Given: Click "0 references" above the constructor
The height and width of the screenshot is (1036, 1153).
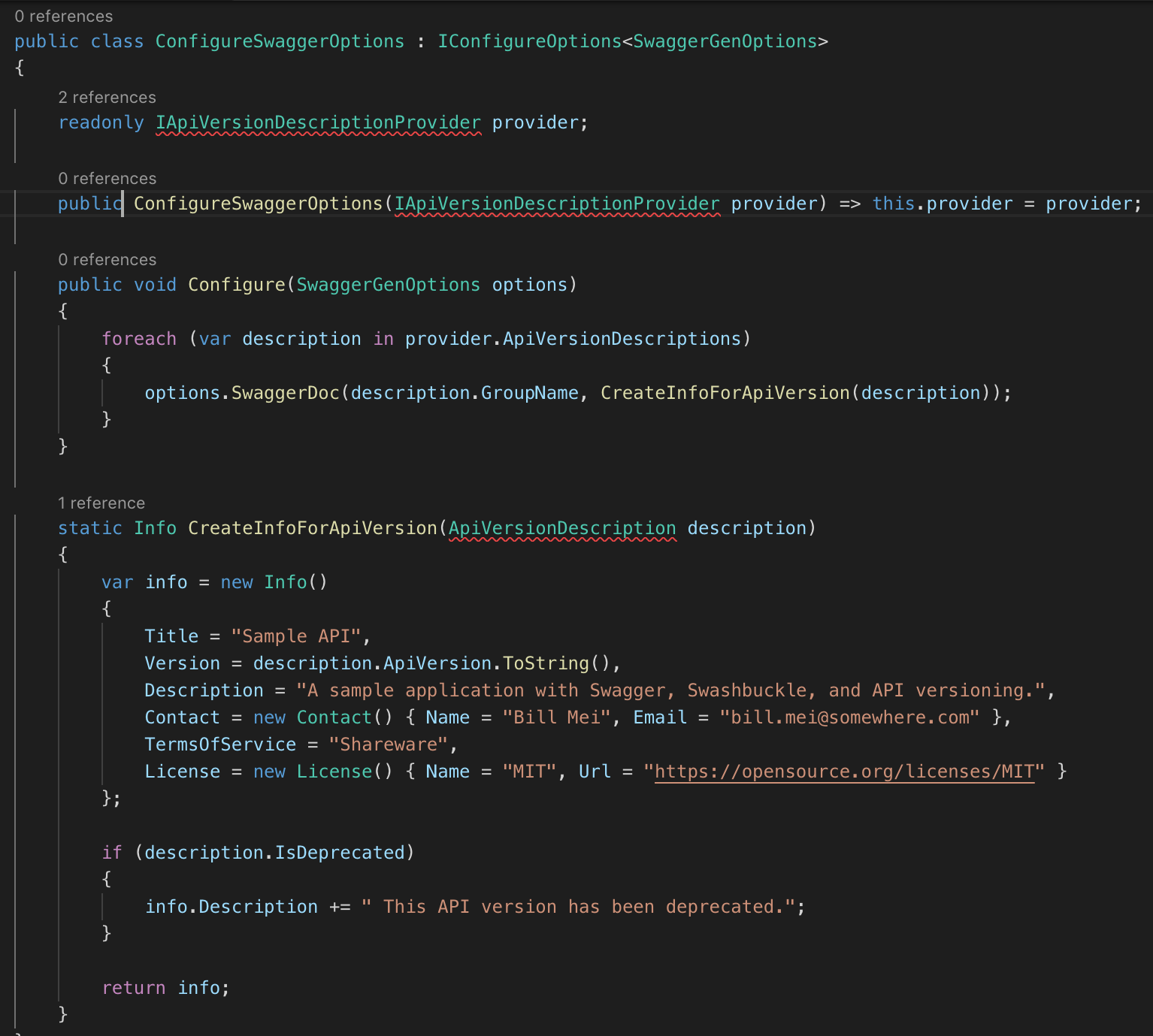Looking at the screenshot, I should pyautogui.click(x=107, y=178).
